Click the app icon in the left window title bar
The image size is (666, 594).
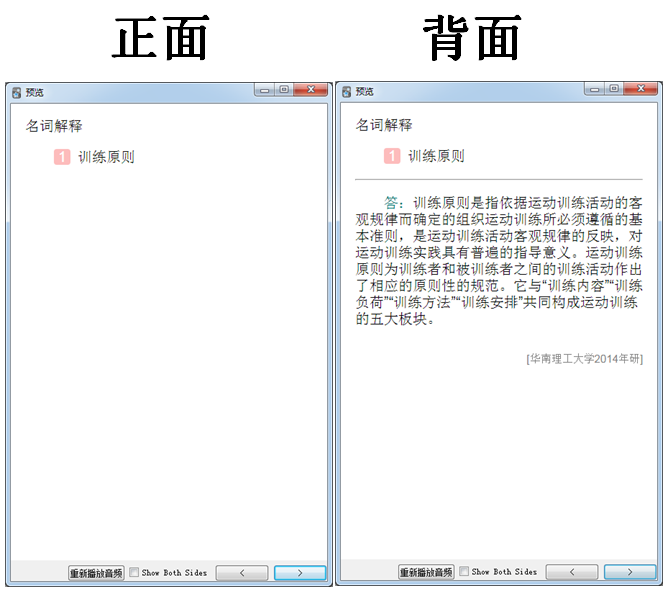pyautogui.click(x=16, y=93)
